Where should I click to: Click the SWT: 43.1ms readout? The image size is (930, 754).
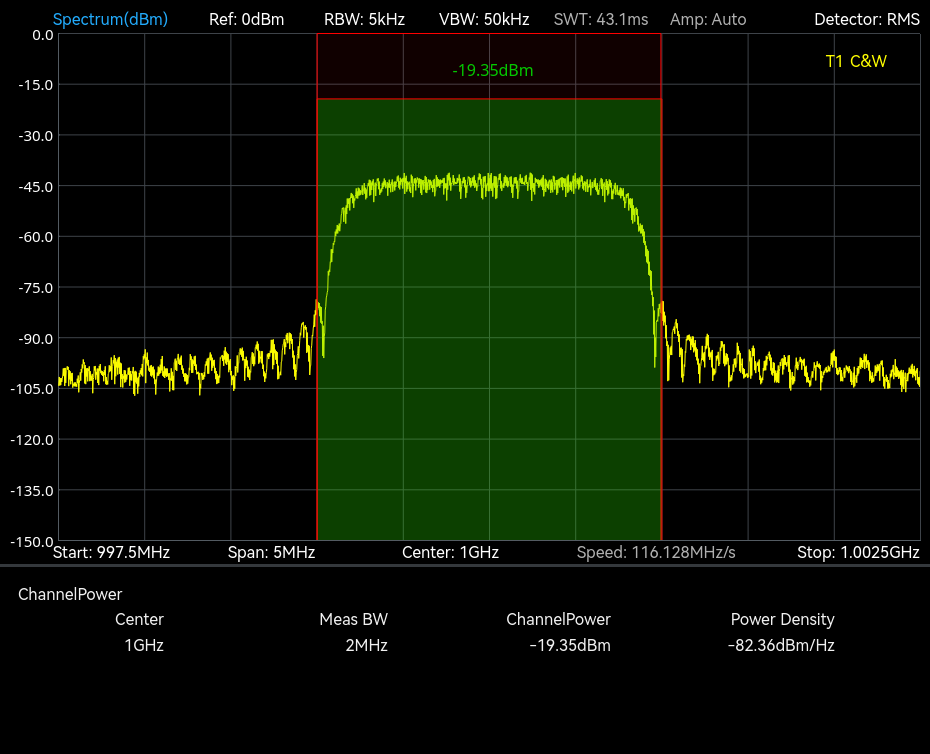pyautogui.click(x=601, y=20)
